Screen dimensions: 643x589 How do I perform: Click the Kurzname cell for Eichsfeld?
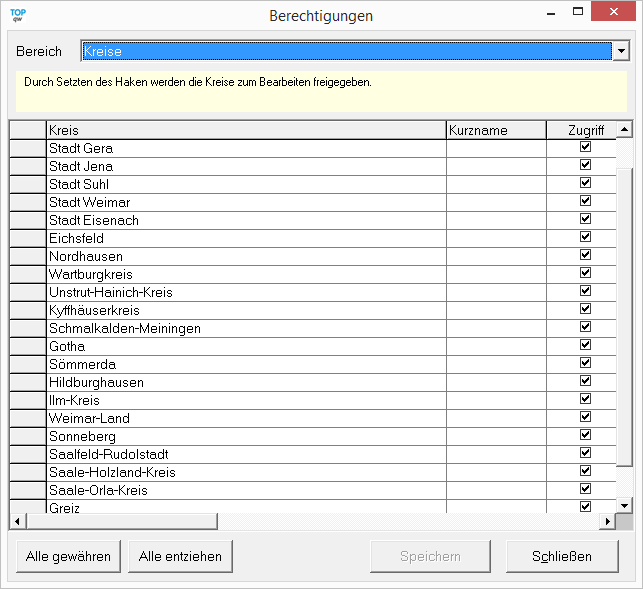coord(495,238)
